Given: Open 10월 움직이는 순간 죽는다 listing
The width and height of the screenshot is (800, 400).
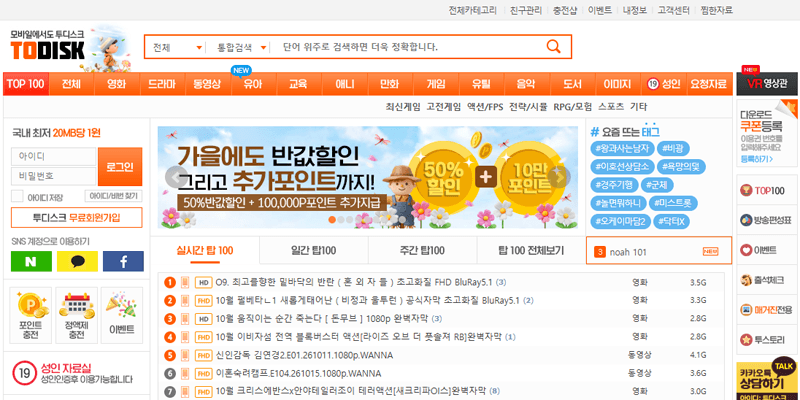Looking at the screenshot, I should [321, 319].
